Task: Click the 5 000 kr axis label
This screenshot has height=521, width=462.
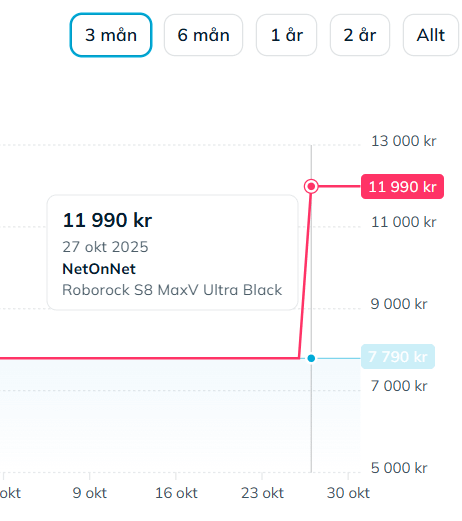Action: (x=399, y=468)
